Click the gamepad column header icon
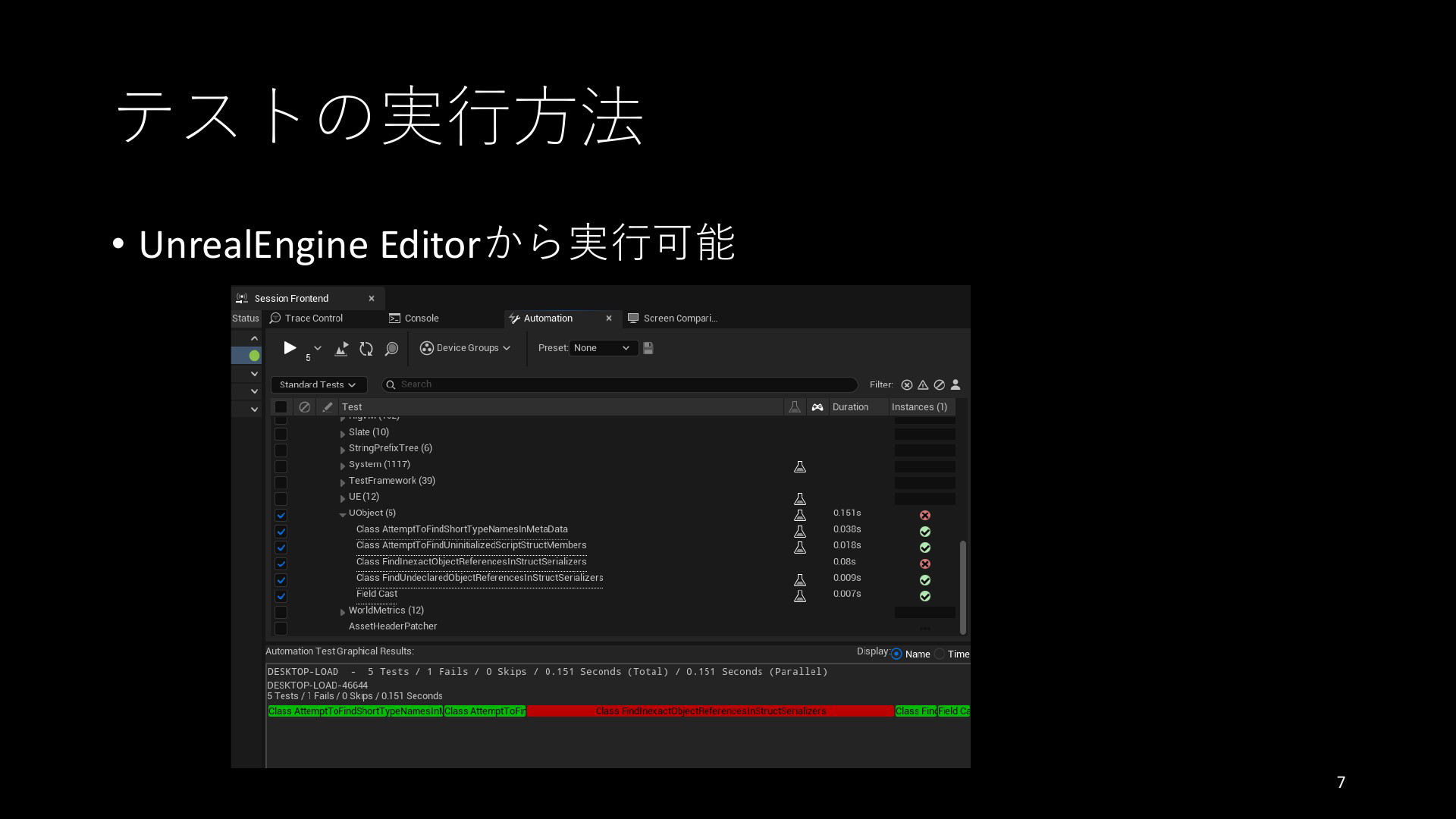 pos(817,407)
